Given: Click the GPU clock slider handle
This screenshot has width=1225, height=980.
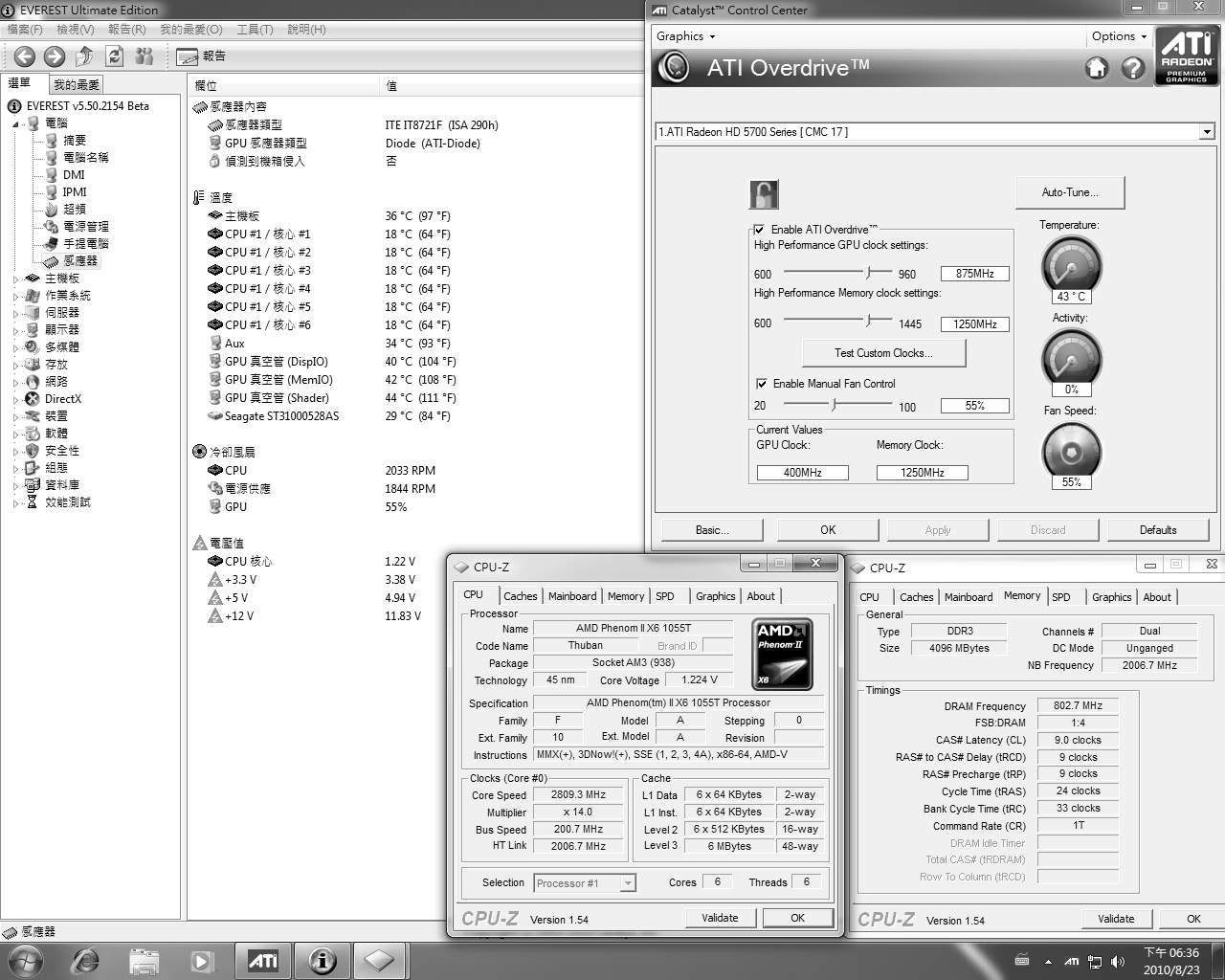Looking at the screenshot, I should point(870,273).
